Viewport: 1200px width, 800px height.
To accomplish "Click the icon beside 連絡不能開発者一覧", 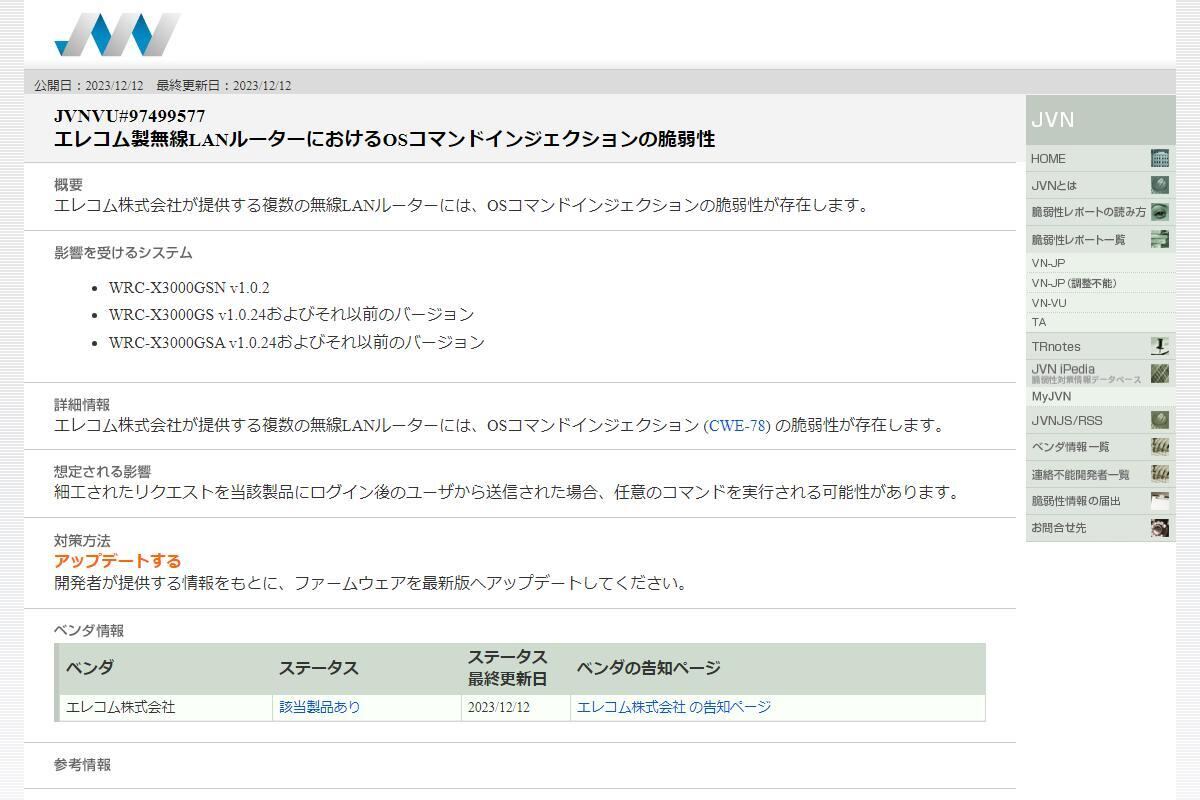I will (1160, 474).
